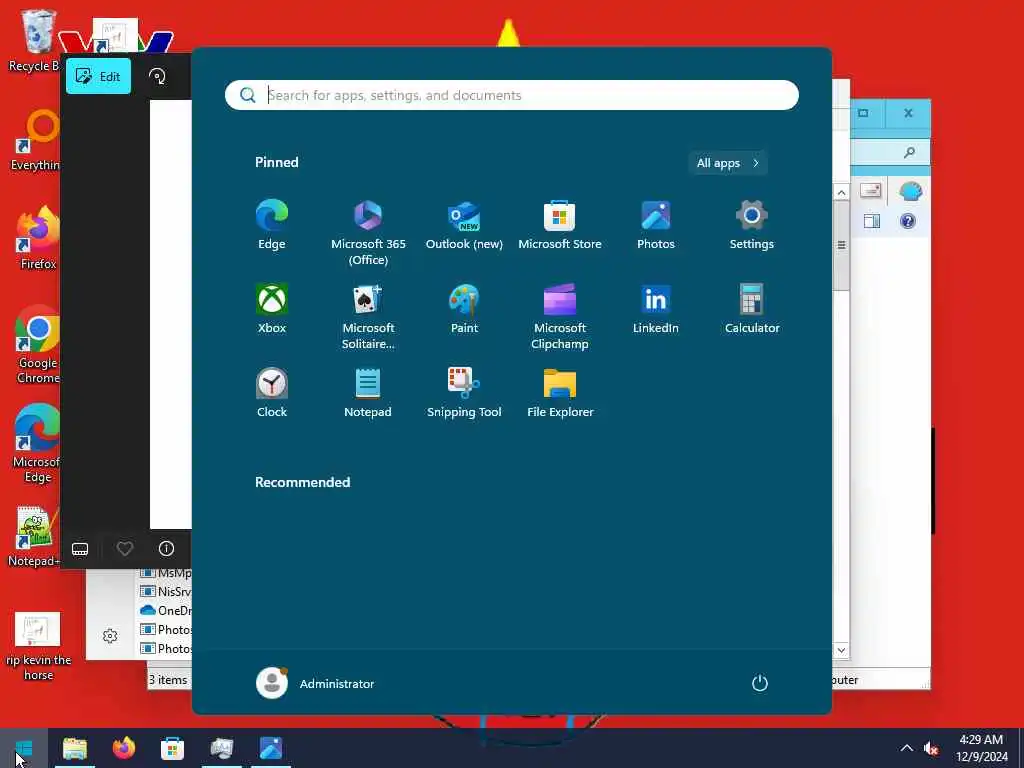This screenshot has height=768, width=1024.
Task: Toggle preview pane icon in background window
Action: [x=871, y=221]
